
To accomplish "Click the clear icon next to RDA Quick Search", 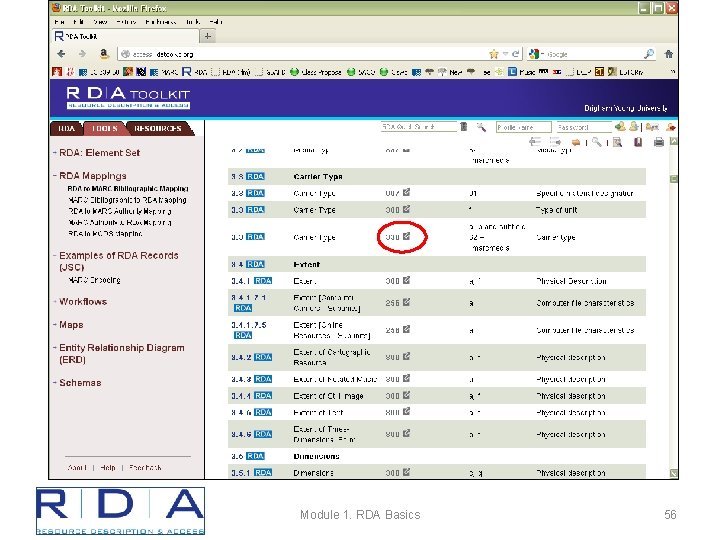I will (464, 127).
